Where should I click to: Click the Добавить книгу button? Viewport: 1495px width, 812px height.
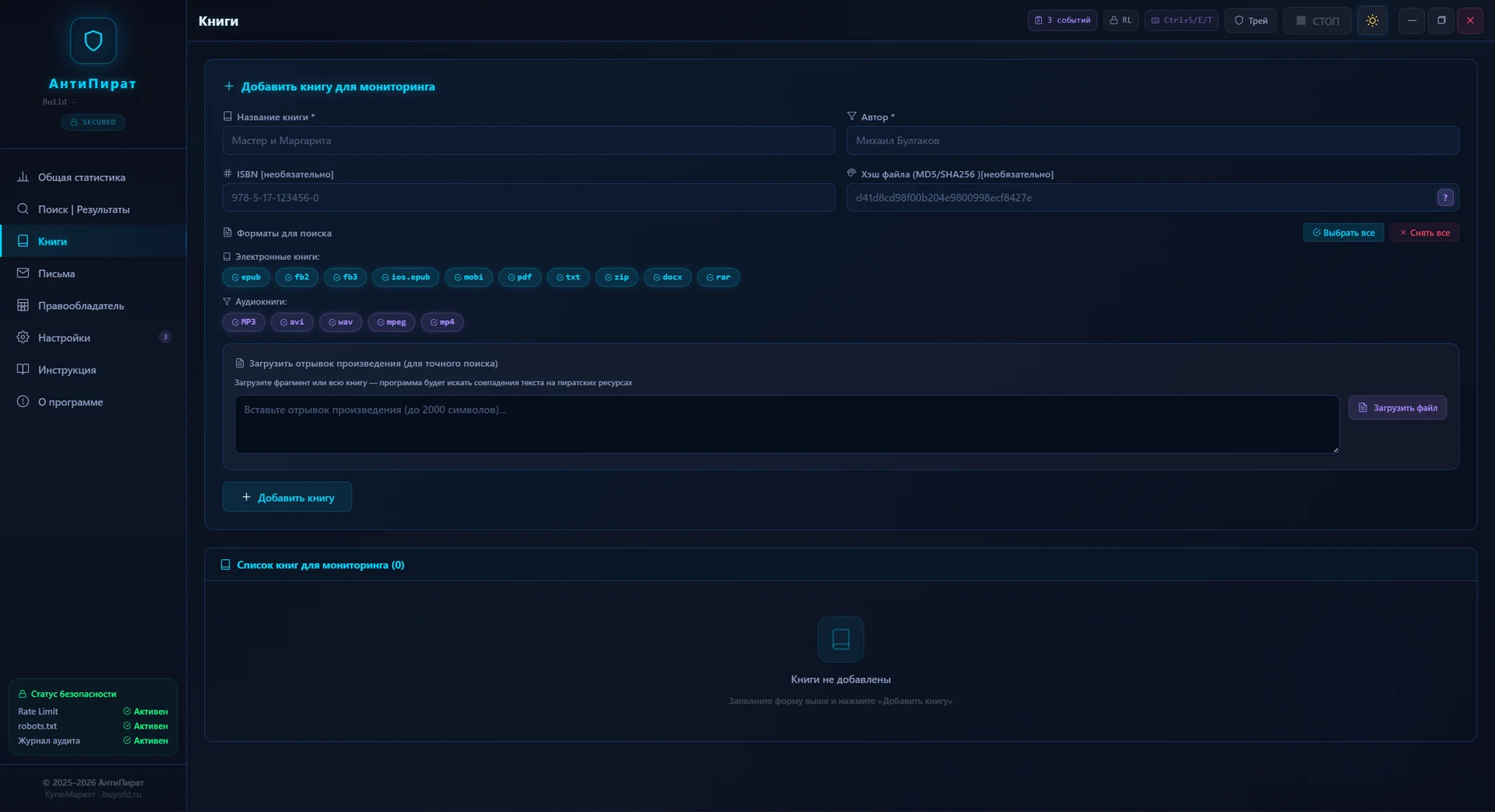point(287,497)
